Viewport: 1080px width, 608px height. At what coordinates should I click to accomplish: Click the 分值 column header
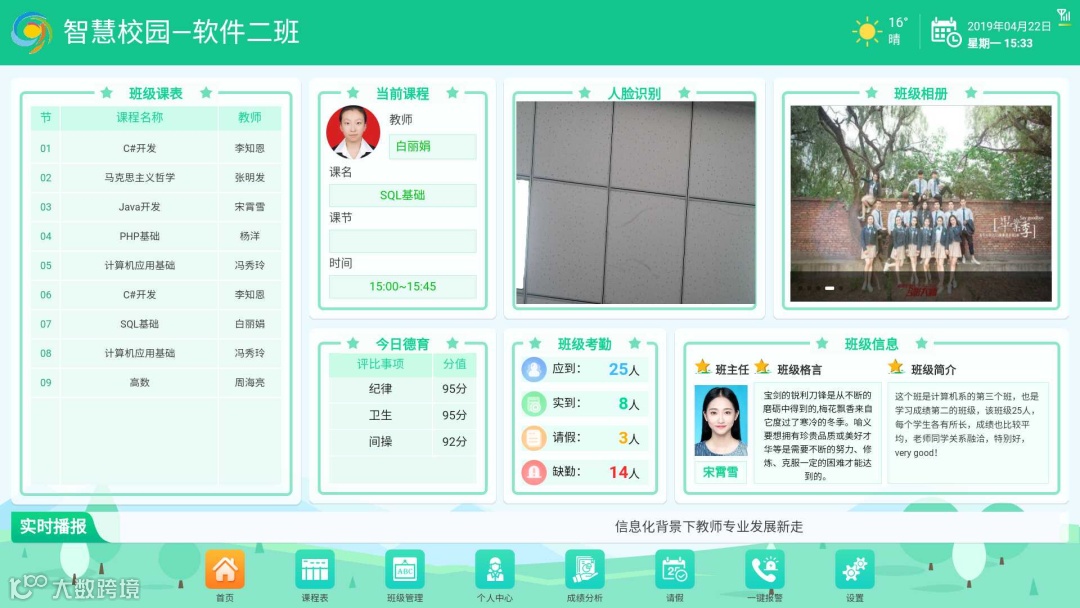[x=455, y=364]
